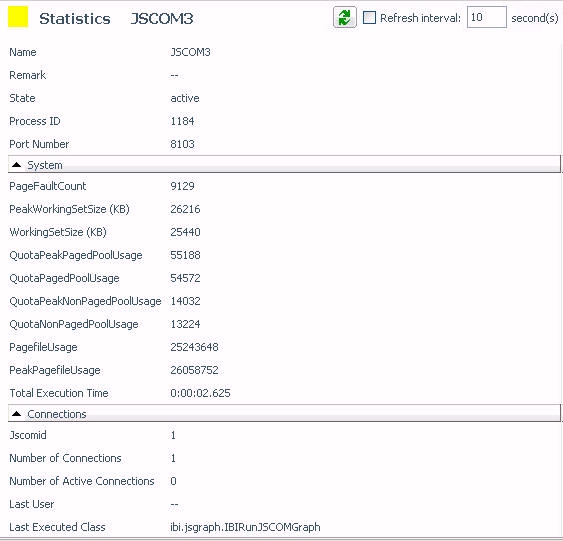
Task: Collapse the Connections section triangle
Action: 17,414
